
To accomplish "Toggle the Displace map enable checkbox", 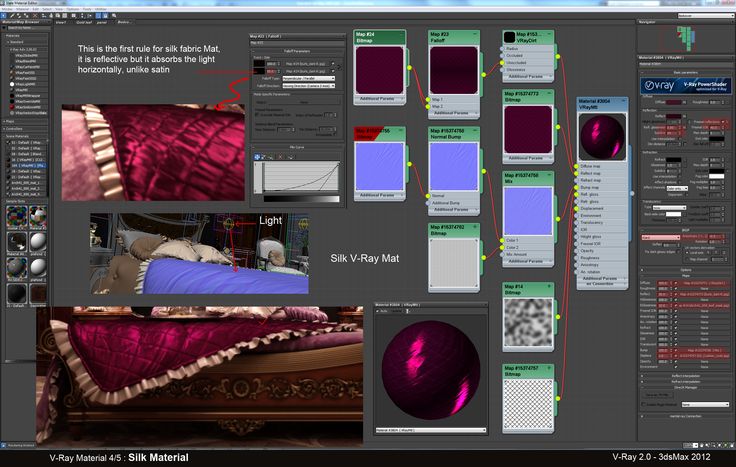I will click(676, 356).
